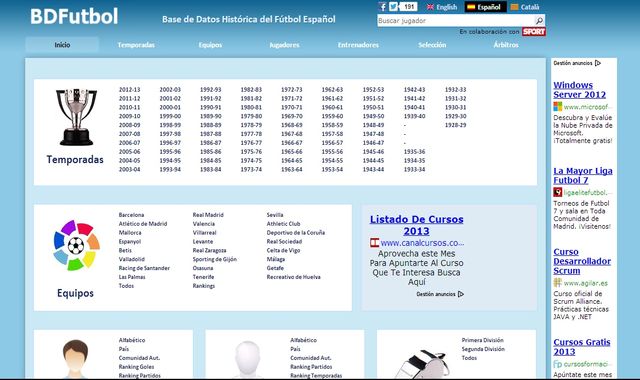Image resolution: width=640 pixels, height=380 pixels.
Task: Open La Mayor Liga Futbol 7 ad
Action: coord(583,176)
